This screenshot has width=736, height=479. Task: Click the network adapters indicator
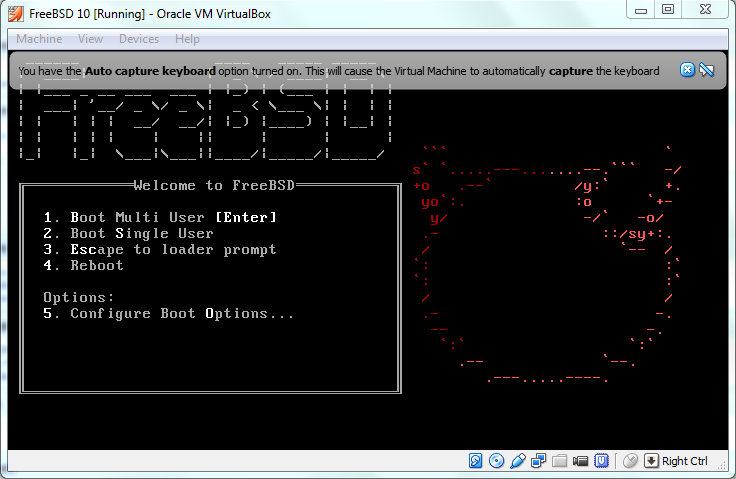[538, 461]
